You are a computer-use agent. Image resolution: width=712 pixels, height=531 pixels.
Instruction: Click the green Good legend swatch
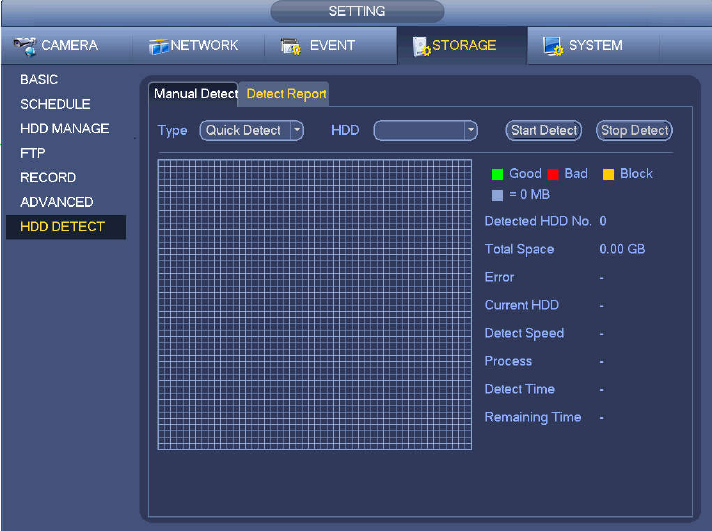pyautogui.click(x=497, y=174)
